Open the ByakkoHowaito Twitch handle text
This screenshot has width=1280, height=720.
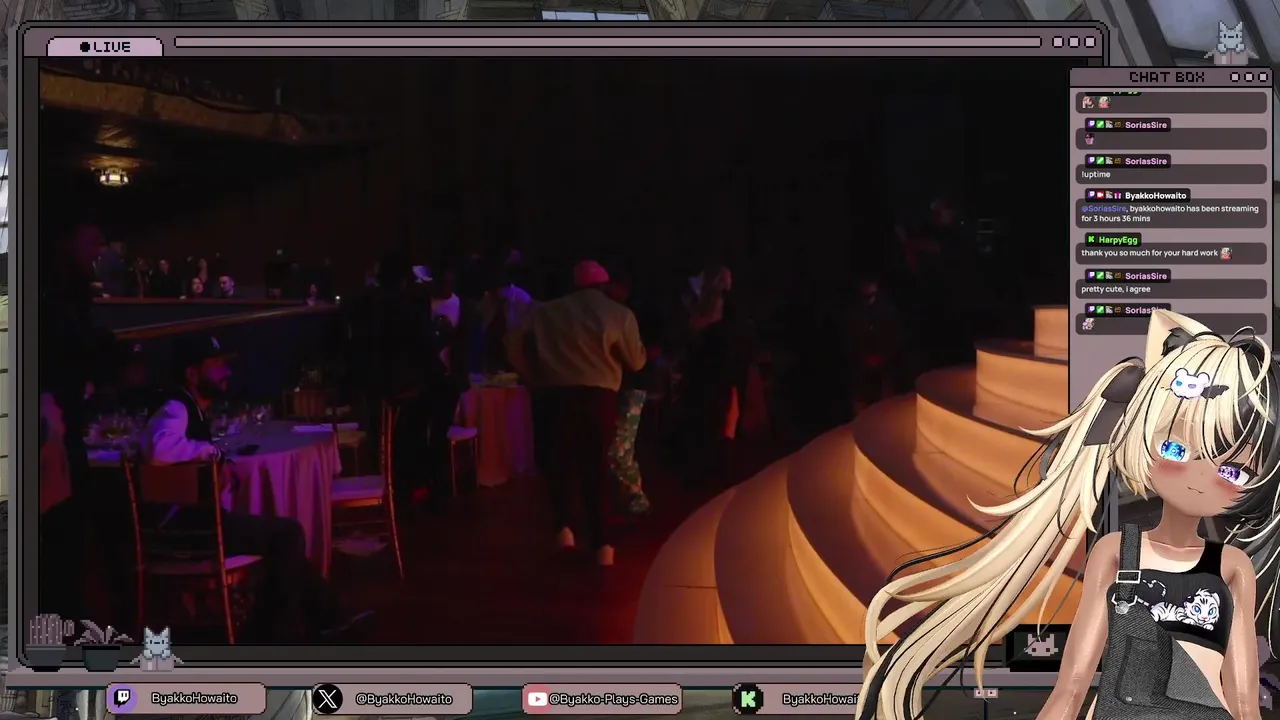194,698
